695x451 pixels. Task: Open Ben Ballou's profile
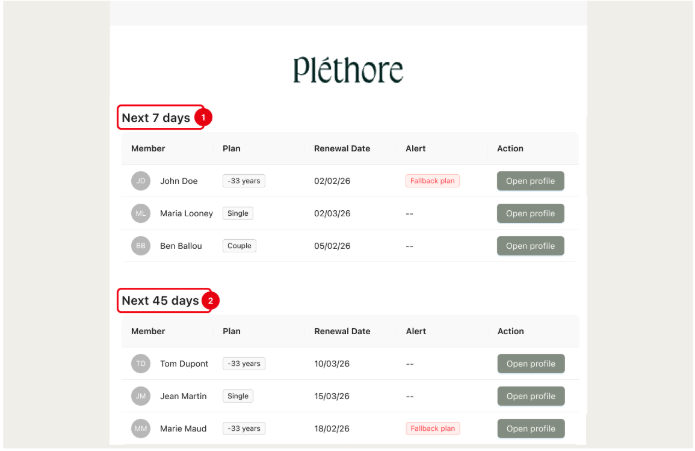(530, 245)
